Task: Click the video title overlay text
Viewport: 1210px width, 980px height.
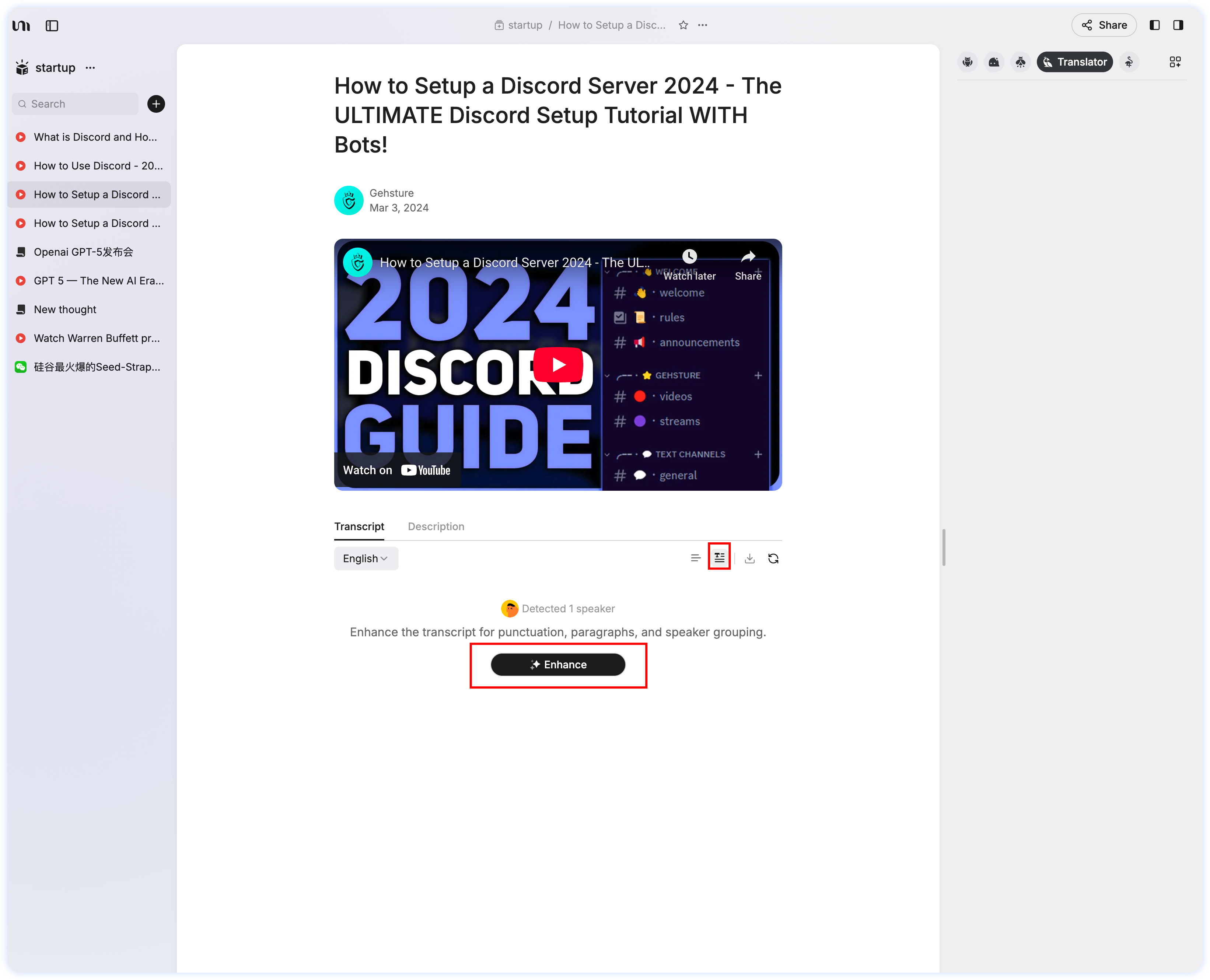Action: [x=514, y=262]
